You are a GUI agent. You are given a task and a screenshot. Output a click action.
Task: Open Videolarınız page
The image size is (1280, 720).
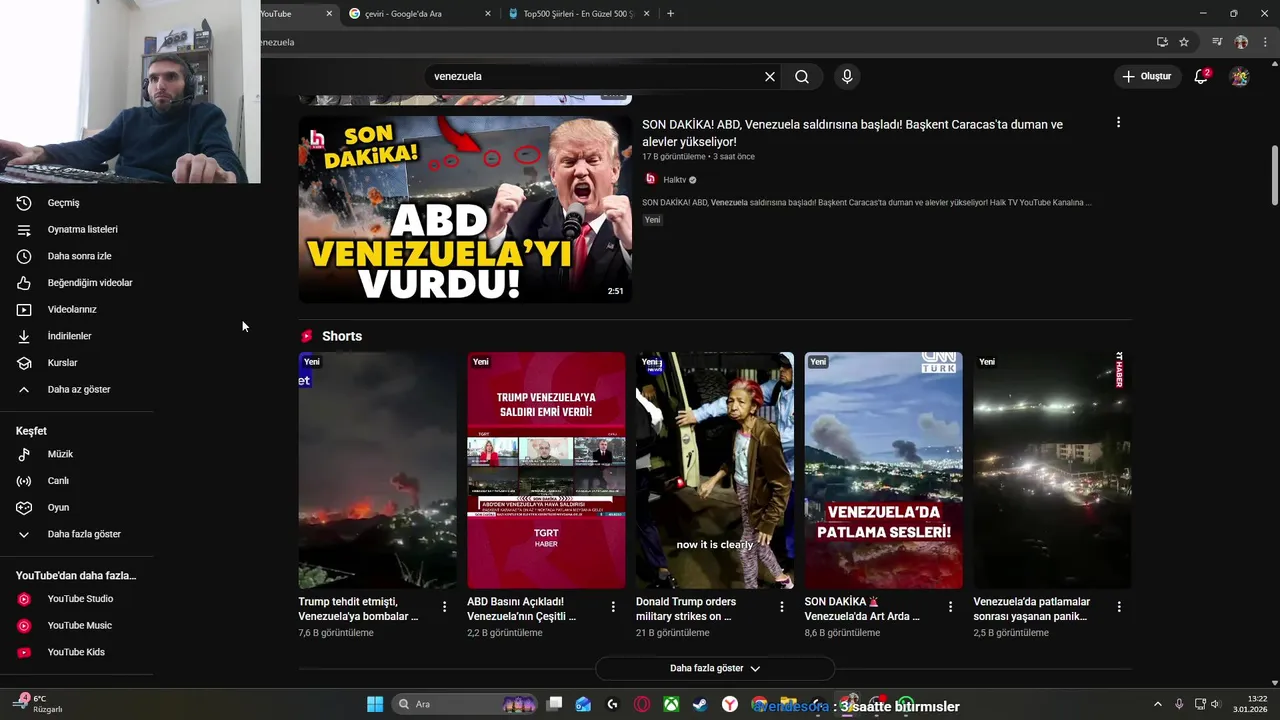[72, 309]
